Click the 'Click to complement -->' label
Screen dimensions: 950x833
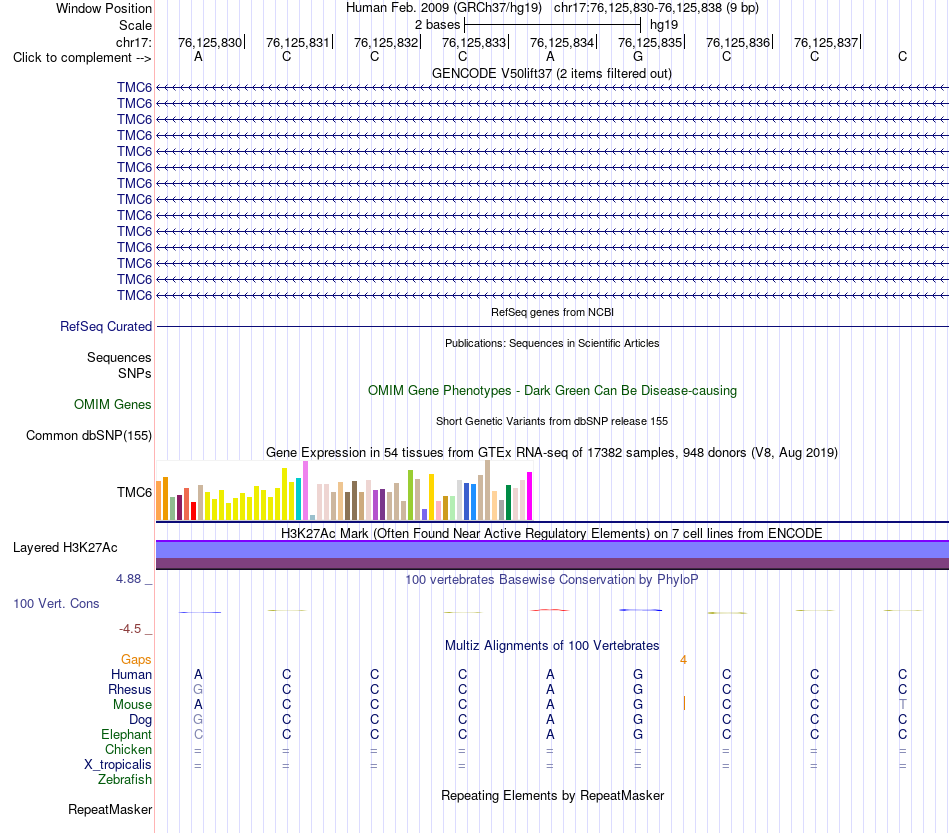82,58
